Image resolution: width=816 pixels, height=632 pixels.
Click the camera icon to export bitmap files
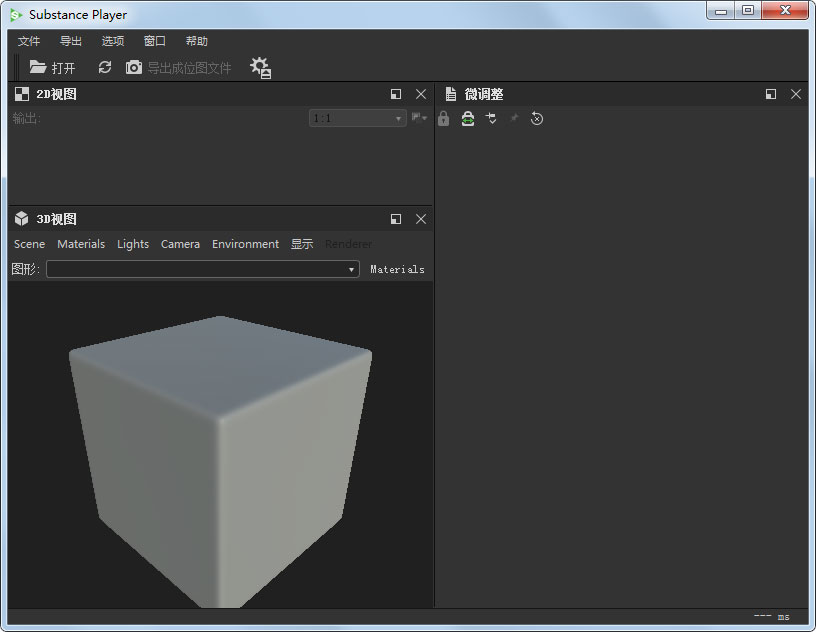(x=133, y=67)
